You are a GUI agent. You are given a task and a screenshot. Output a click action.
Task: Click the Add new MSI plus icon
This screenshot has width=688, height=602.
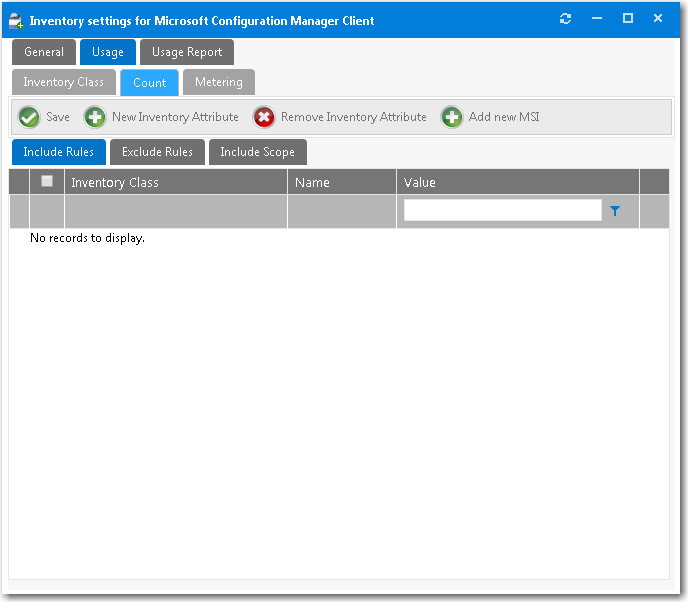click(x=452, y=117)
